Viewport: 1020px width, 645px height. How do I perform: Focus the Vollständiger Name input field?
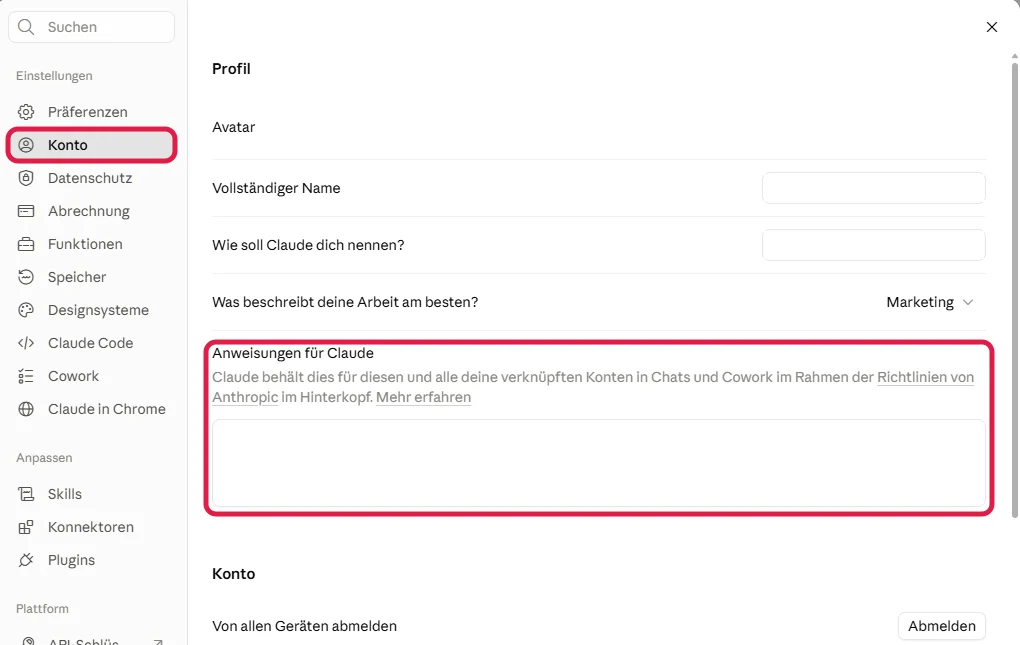(874, 188)
